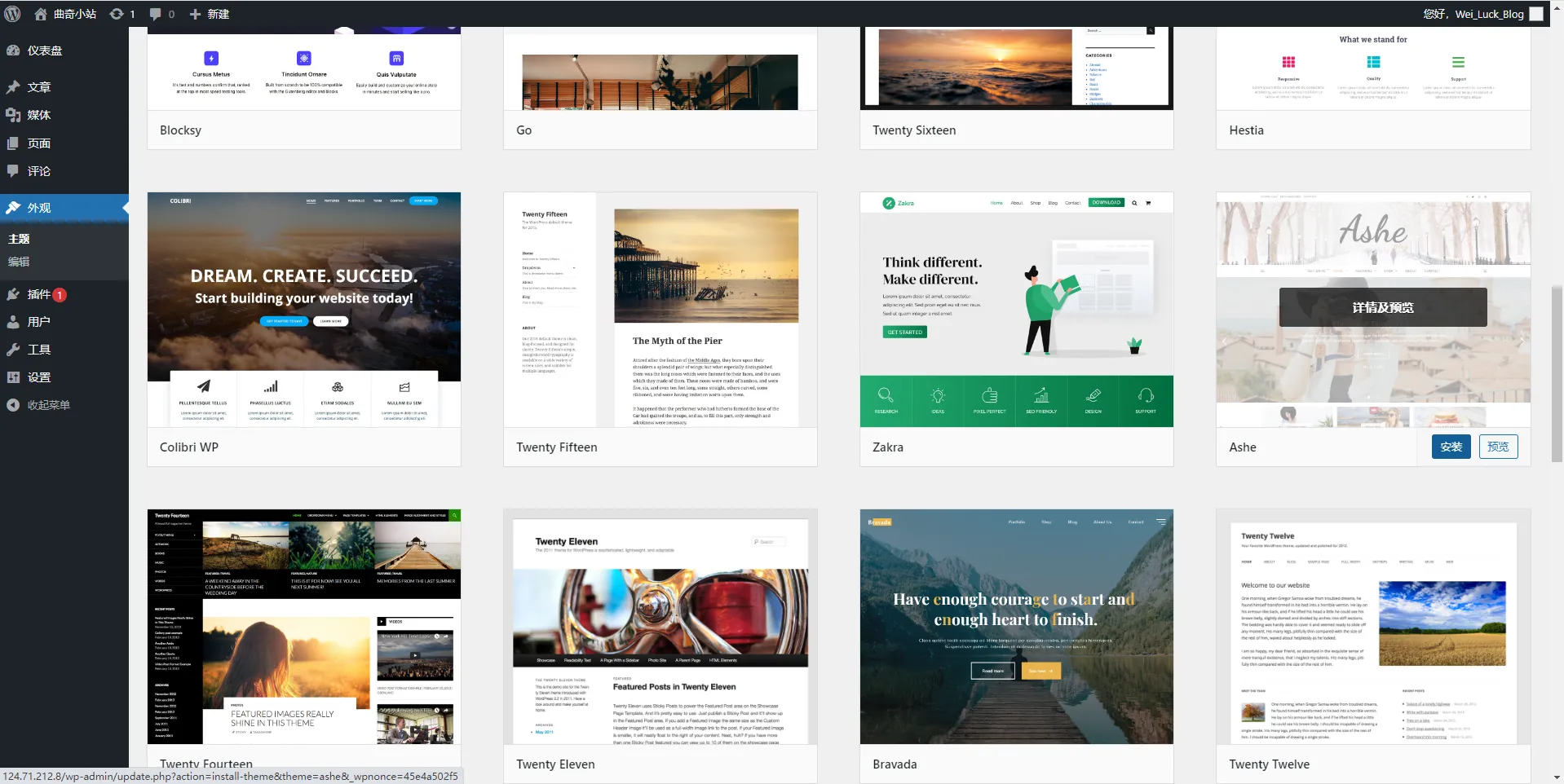Click the Twenty Fifteen theme name
Image resolution: width=1564 pixels, height=784 pixels.
click(x=557, y=447)
